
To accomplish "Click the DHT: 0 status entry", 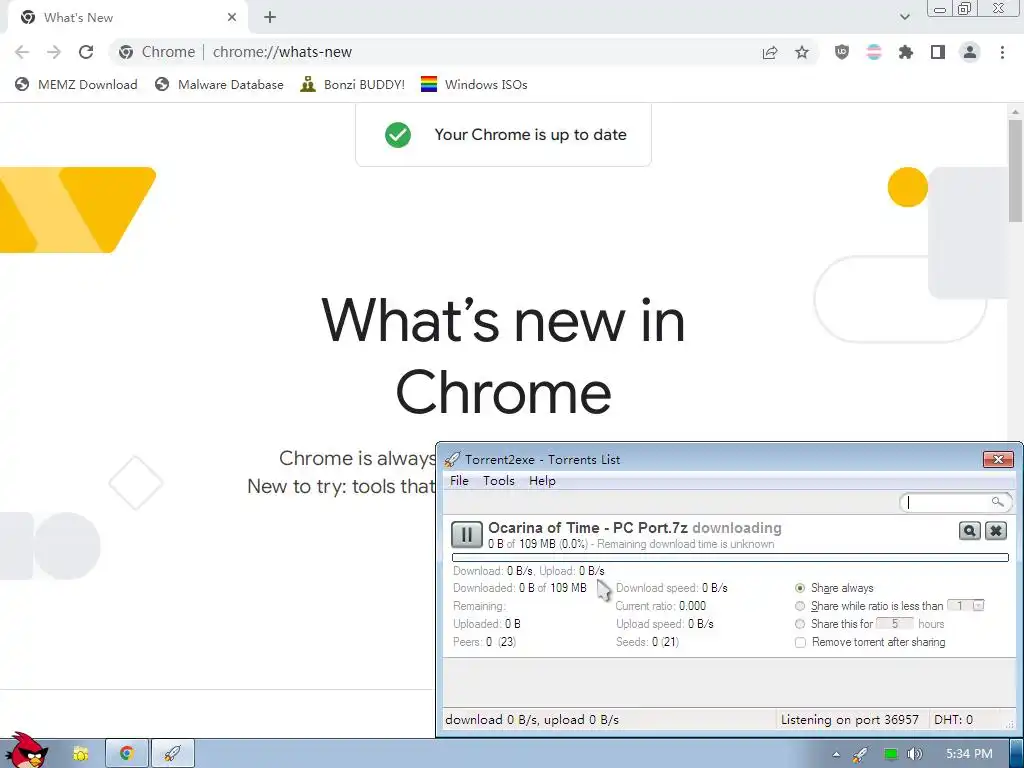I will (953, 720).
